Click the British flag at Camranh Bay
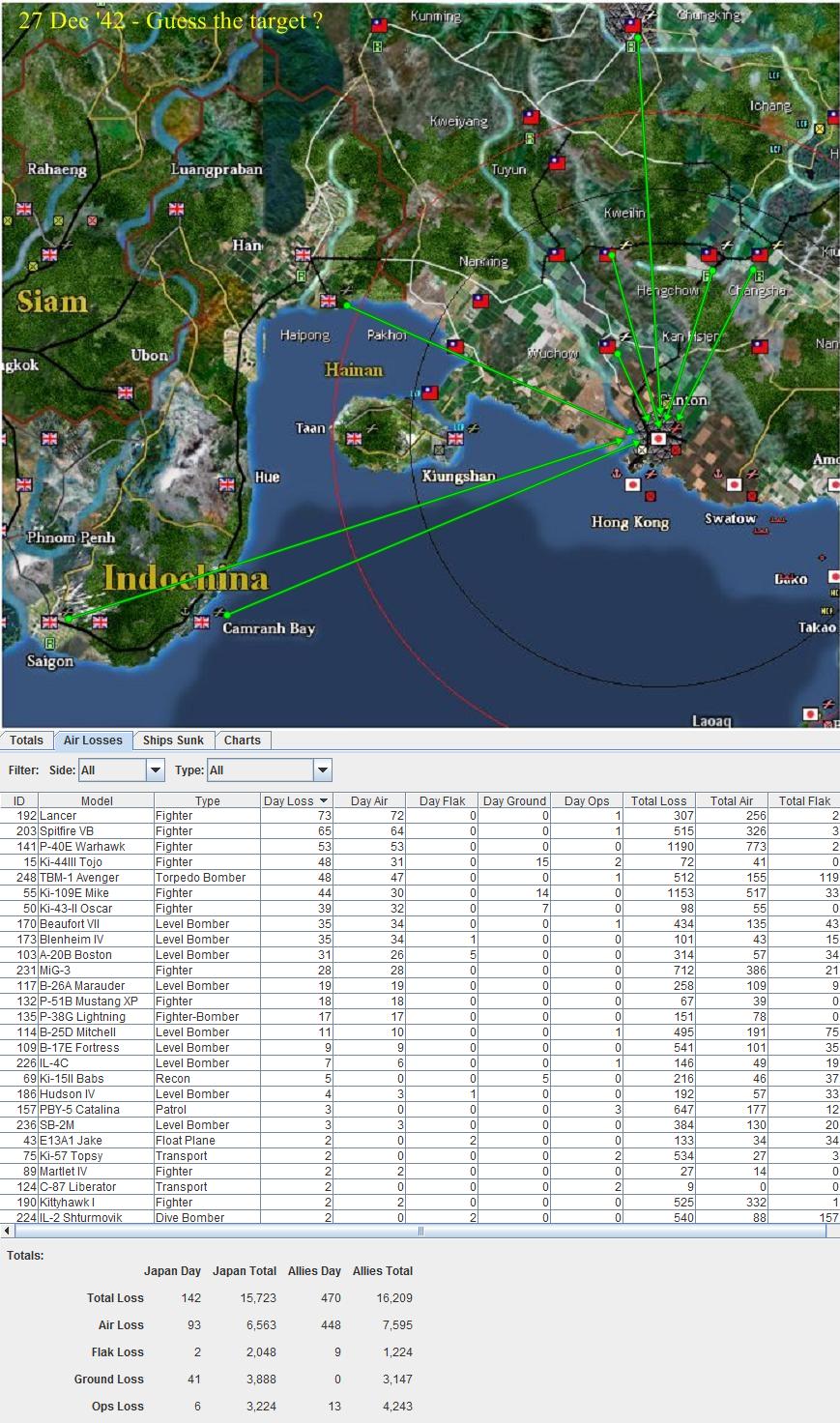840x1423 pixels. pos(201,622)
